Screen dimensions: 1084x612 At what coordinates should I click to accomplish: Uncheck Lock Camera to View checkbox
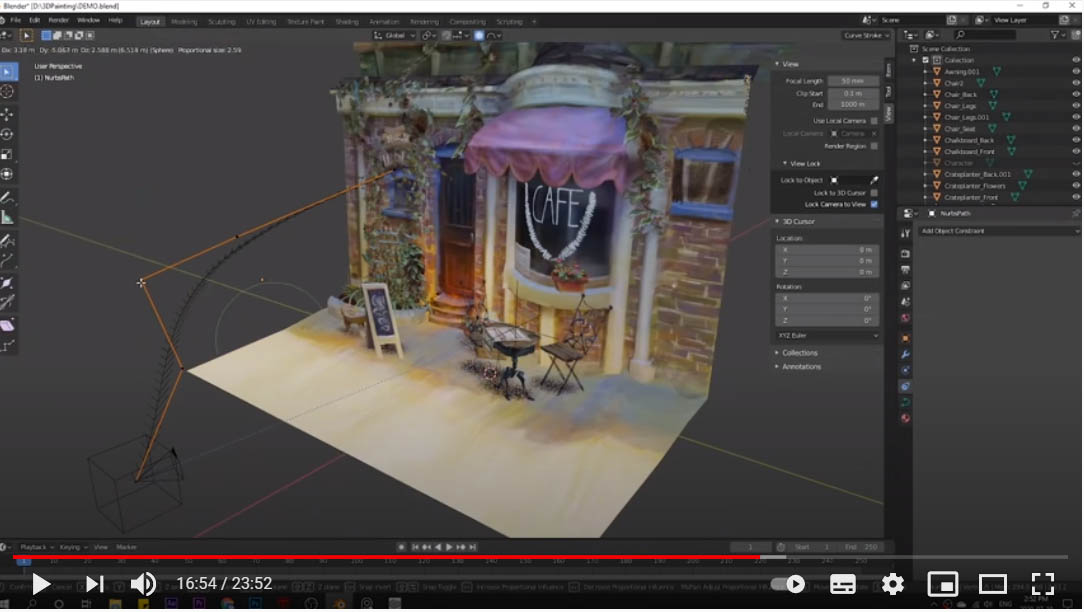click(874, 205)
